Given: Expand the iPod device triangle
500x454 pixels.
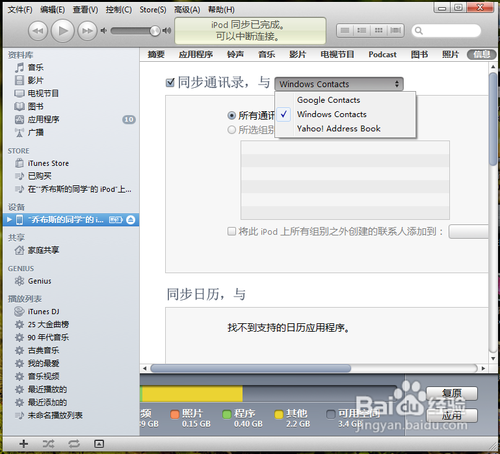Looking at the screenshot, I should (x=9, y=220).
